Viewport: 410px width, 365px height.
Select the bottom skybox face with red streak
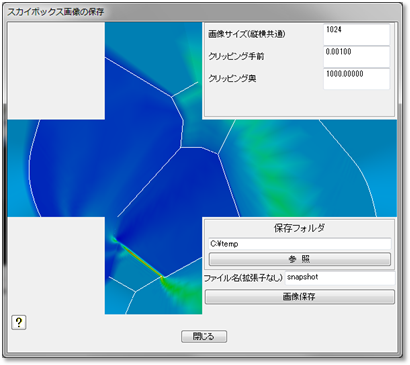pos(153,265)
